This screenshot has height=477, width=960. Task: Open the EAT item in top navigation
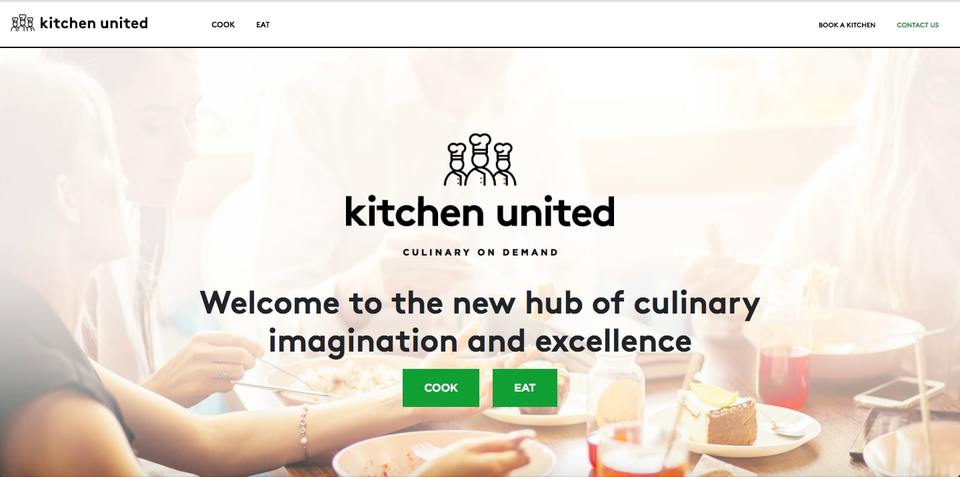263,25
